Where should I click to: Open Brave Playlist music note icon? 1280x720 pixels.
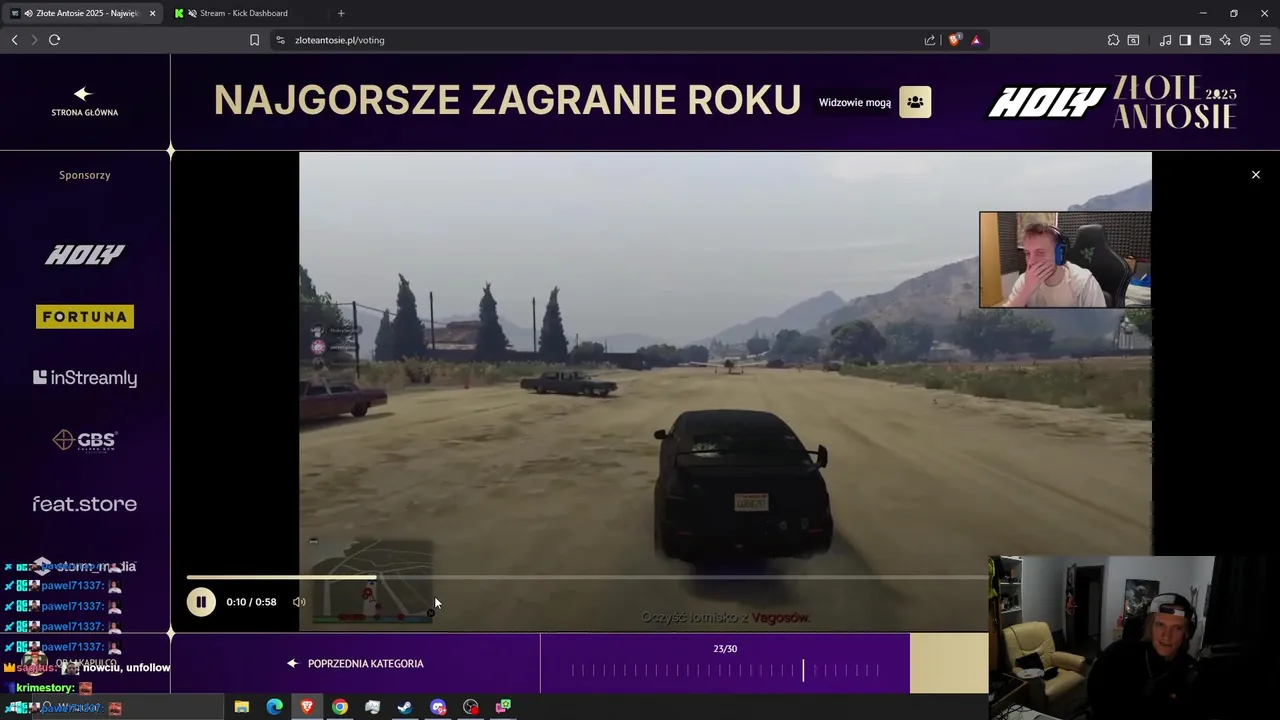pos(1165,40)
